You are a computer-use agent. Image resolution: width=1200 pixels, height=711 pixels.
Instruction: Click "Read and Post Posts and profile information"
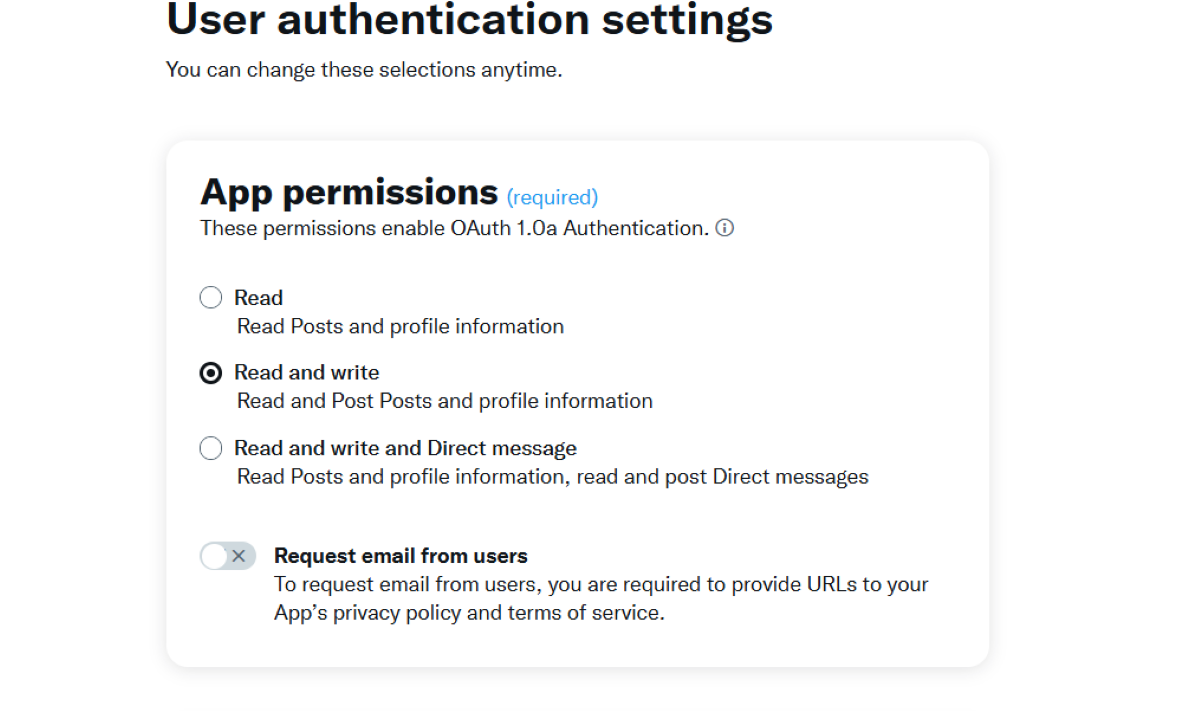point(444,401)
